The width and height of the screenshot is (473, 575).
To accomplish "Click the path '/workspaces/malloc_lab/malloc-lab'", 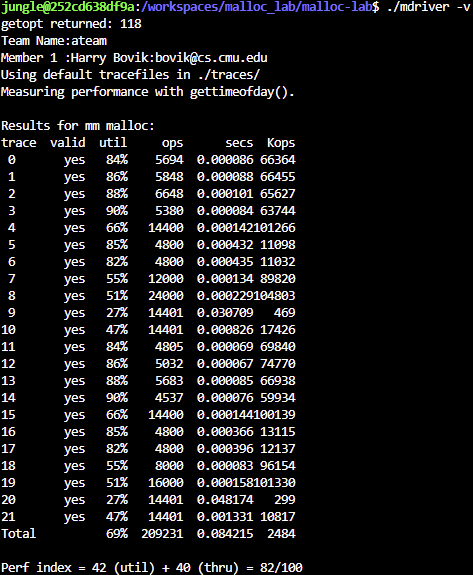I will pos(256,7).
